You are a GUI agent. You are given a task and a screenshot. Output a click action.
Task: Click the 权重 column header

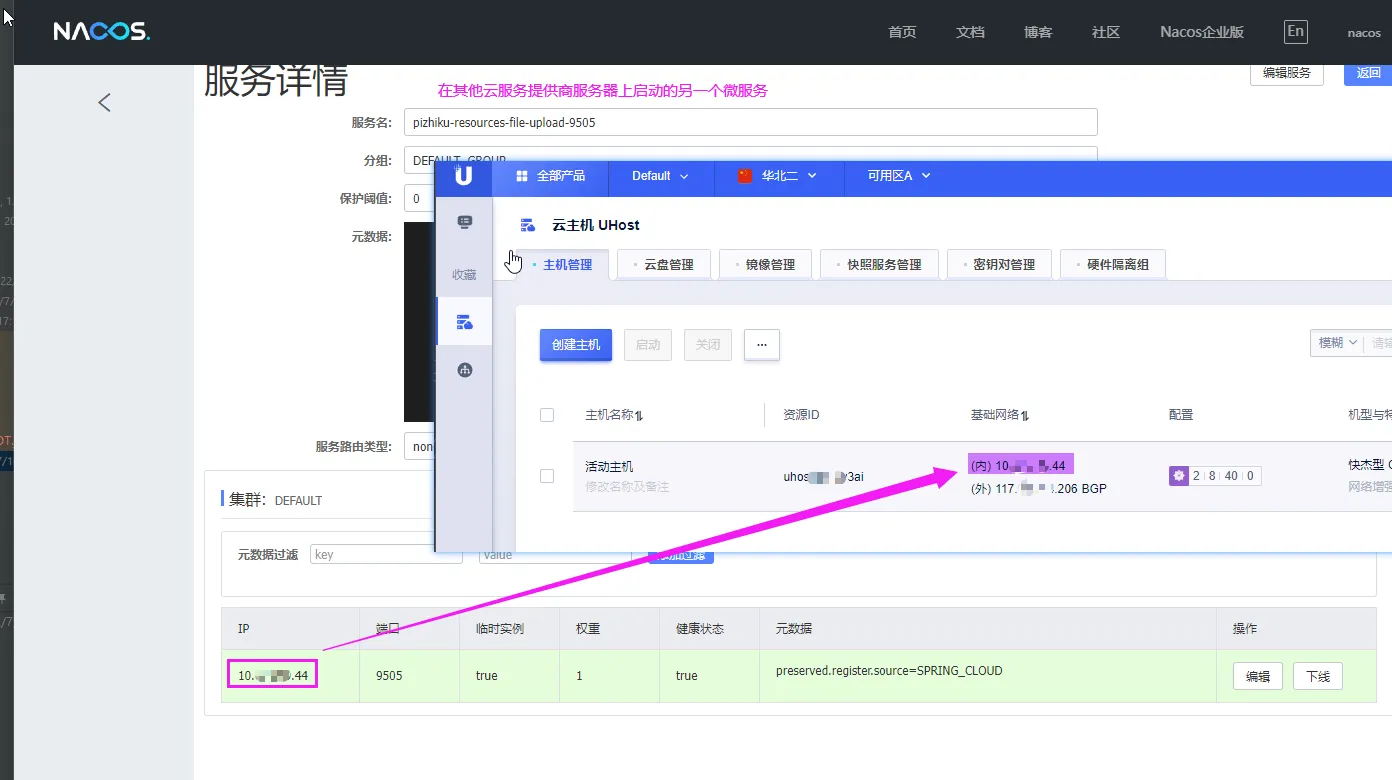click(x=588, y=629)
